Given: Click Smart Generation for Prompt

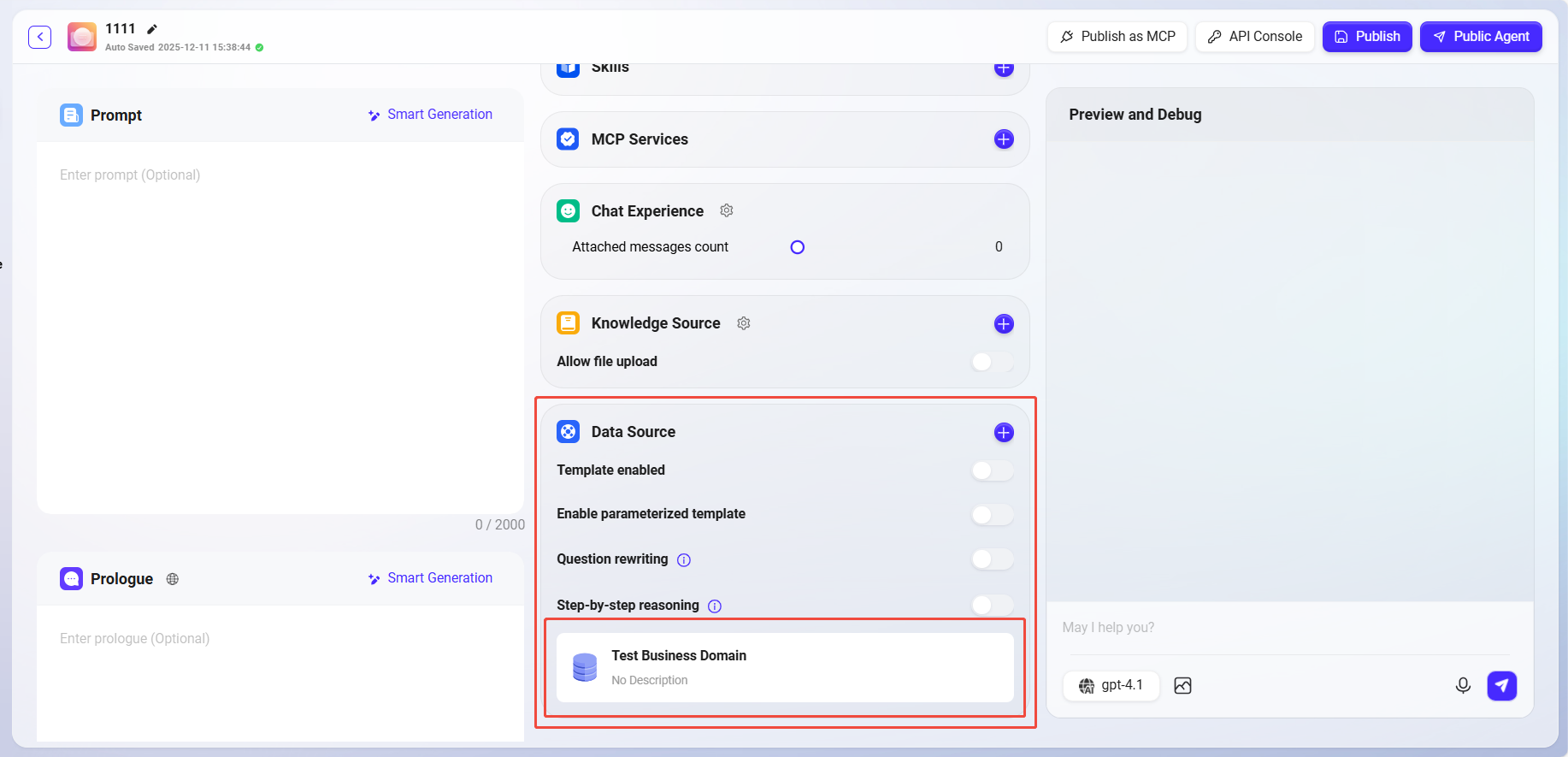Looking at the screenshot, I should click(430, 115).
